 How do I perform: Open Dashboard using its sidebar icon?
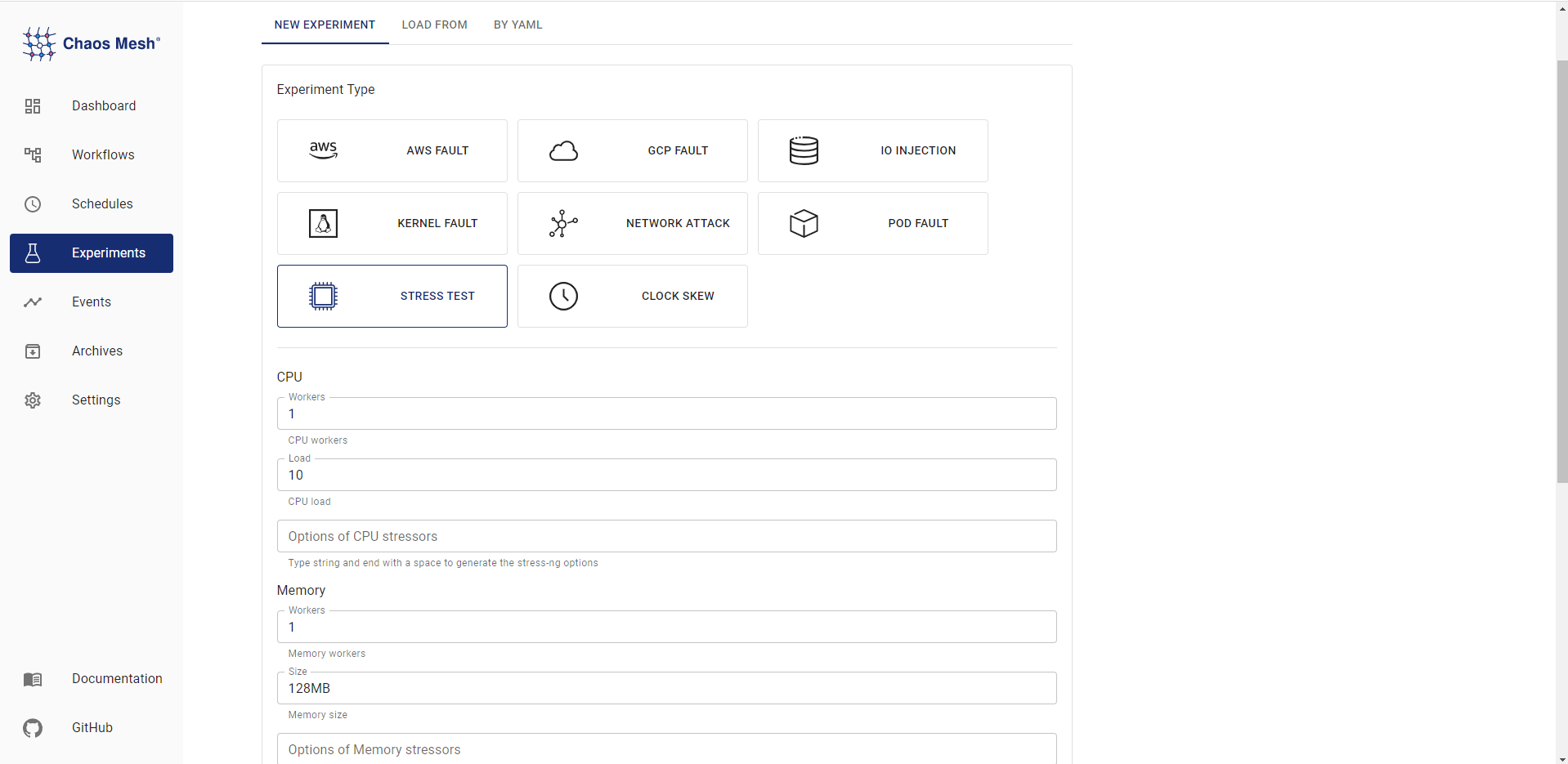tap(32, 105)
